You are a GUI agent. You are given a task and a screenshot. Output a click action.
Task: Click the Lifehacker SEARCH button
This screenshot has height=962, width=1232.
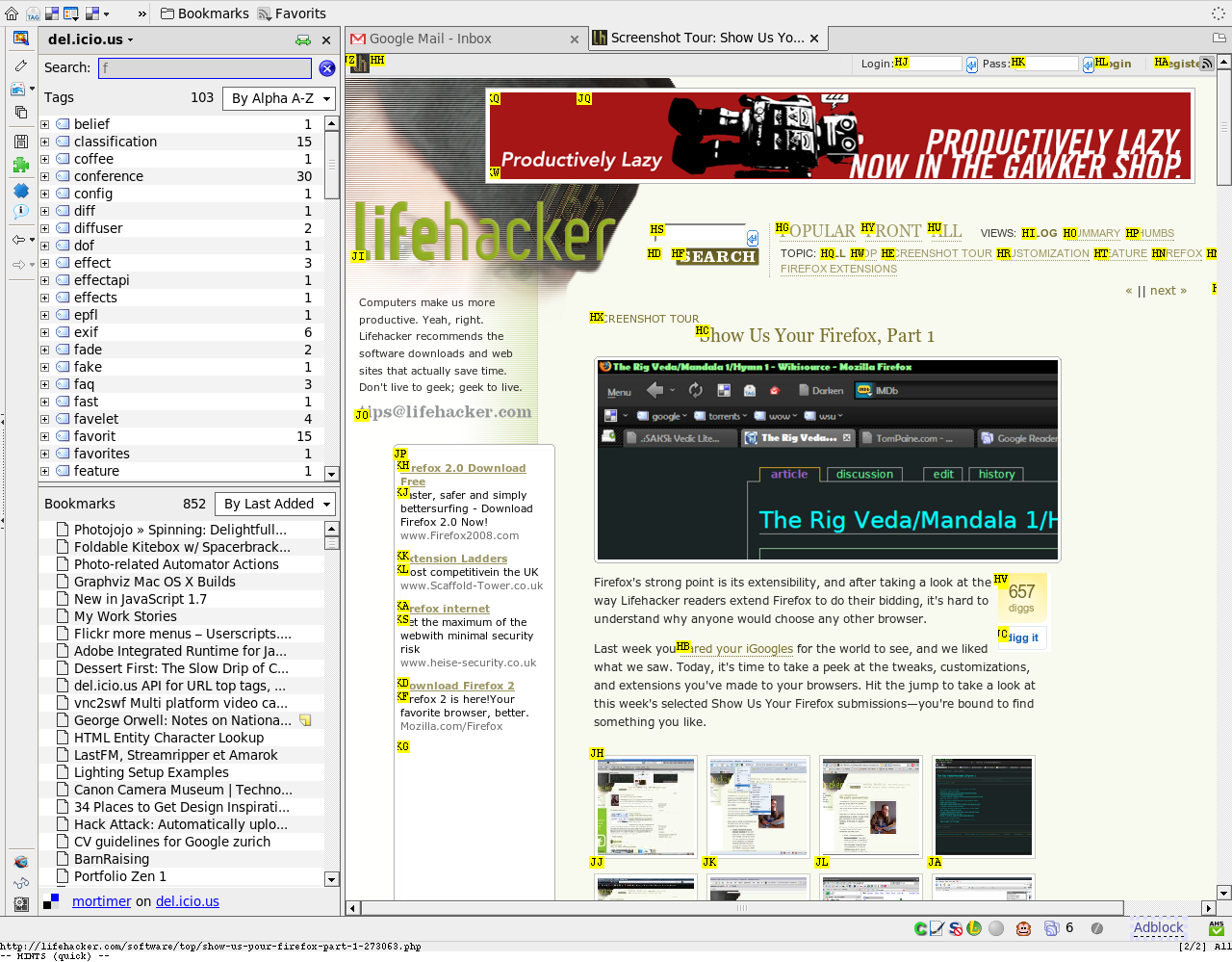click(x=717, y=257)
